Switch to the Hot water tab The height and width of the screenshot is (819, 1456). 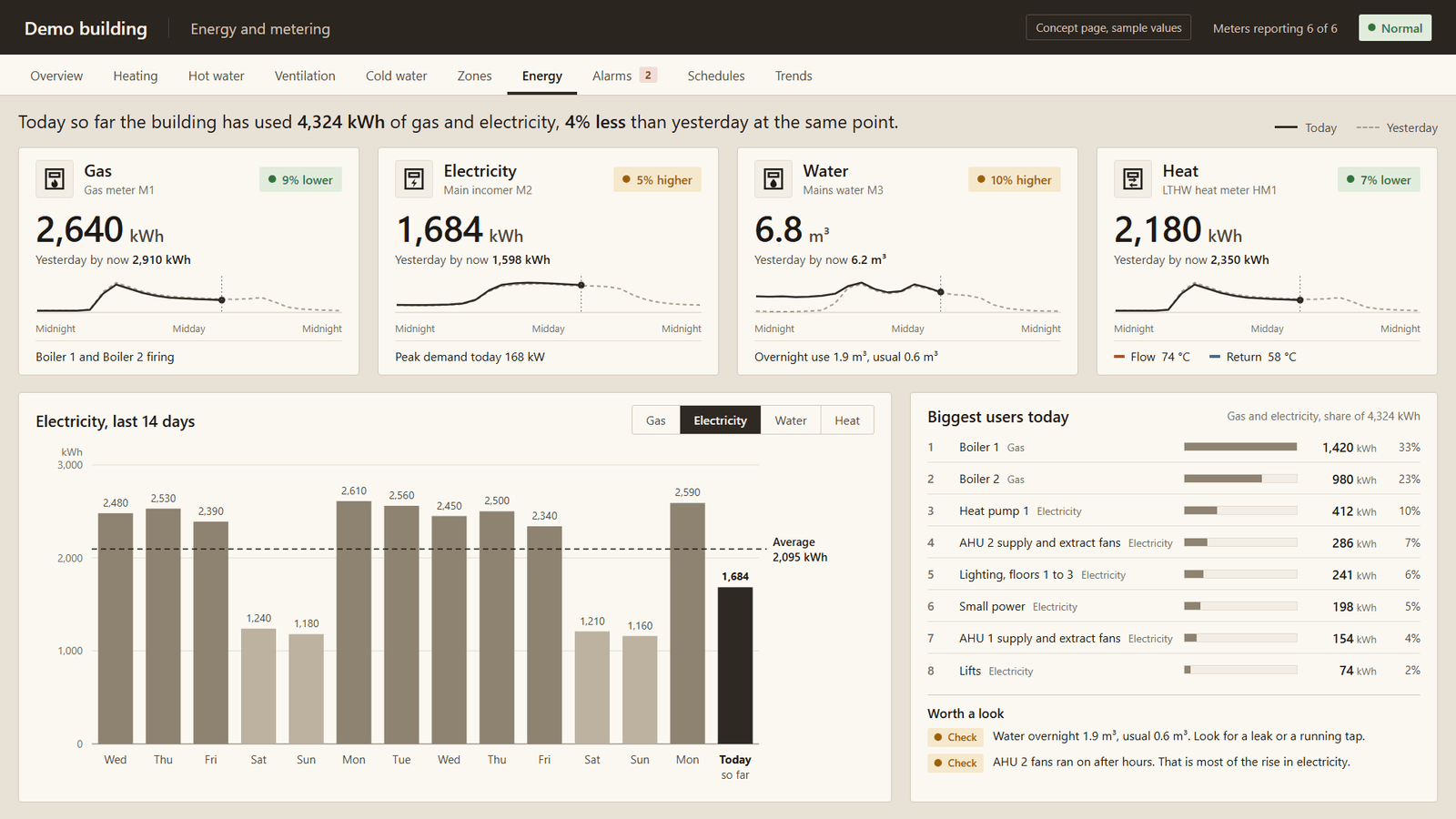pyautogui.click(x=217, y=76)
